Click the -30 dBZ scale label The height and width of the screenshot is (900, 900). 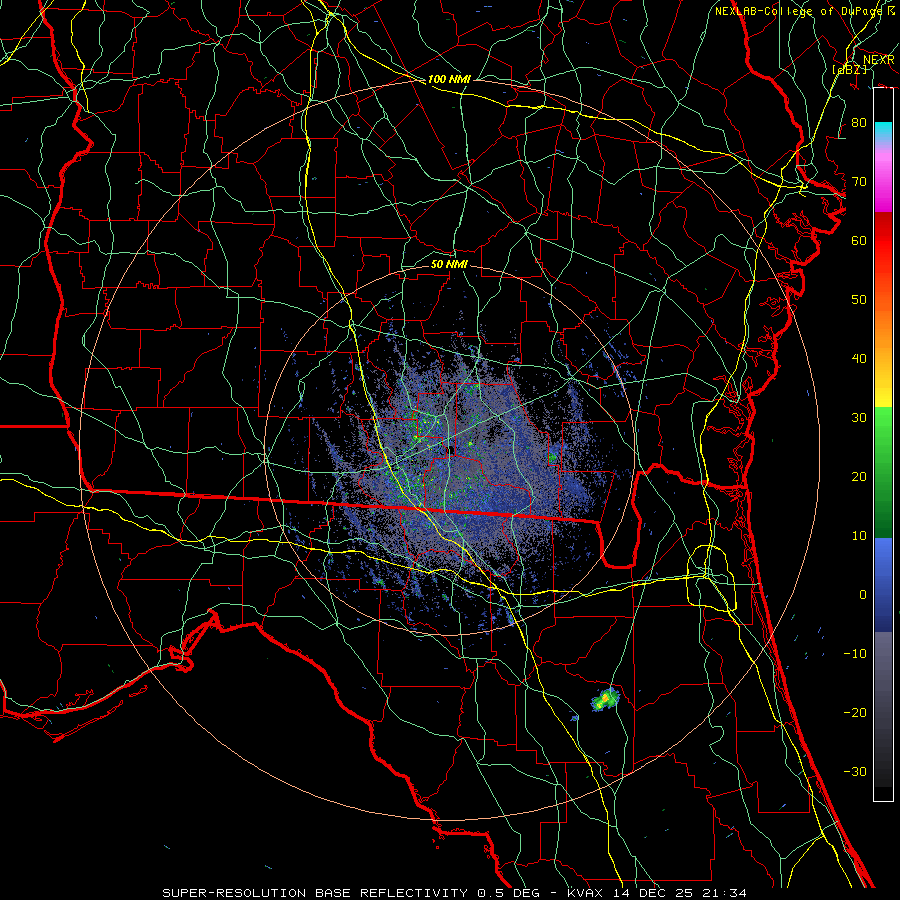click(x=855, y=771)
